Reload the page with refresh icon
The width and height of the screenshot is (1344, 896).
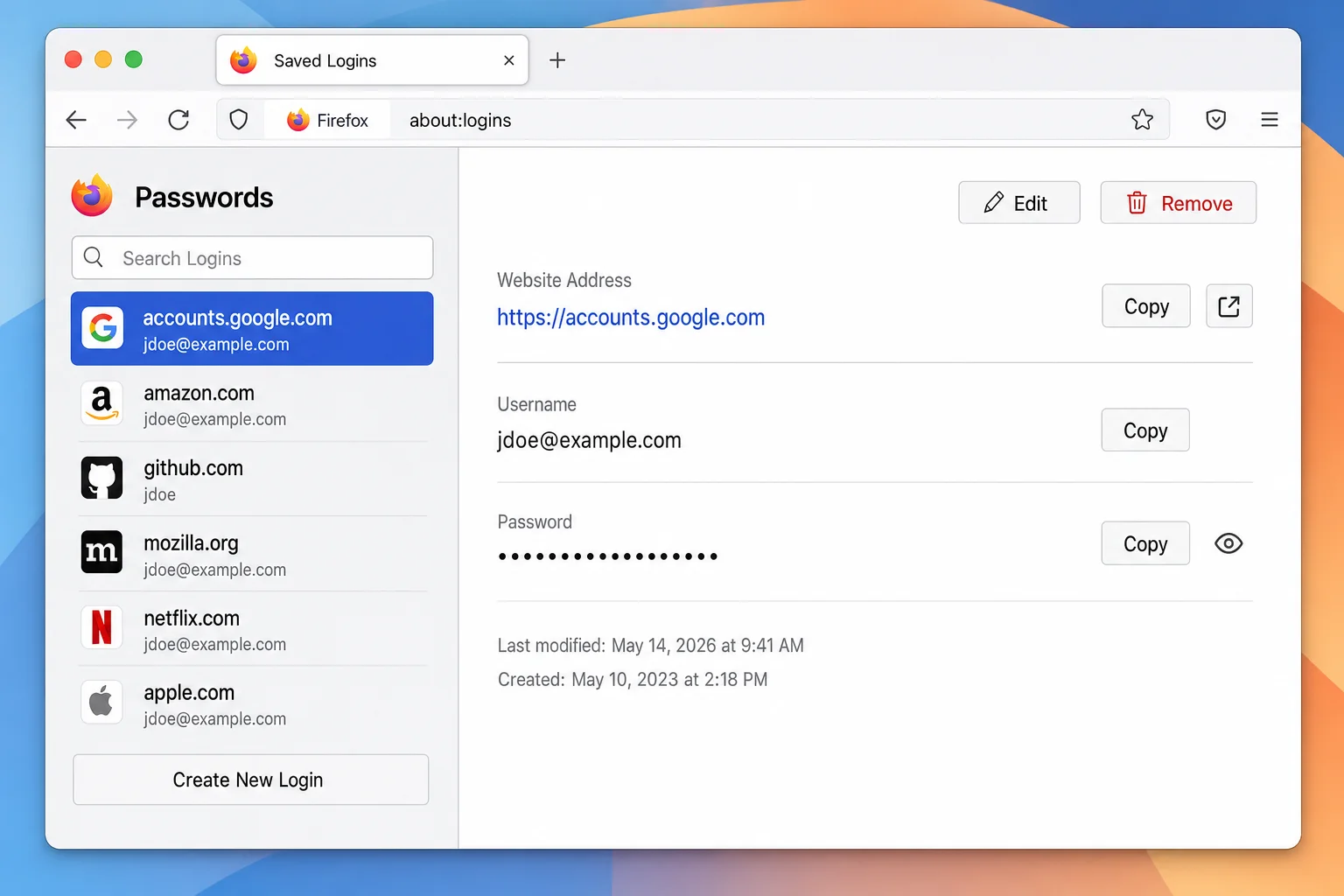pyautogui.click(x=178, y=120)
